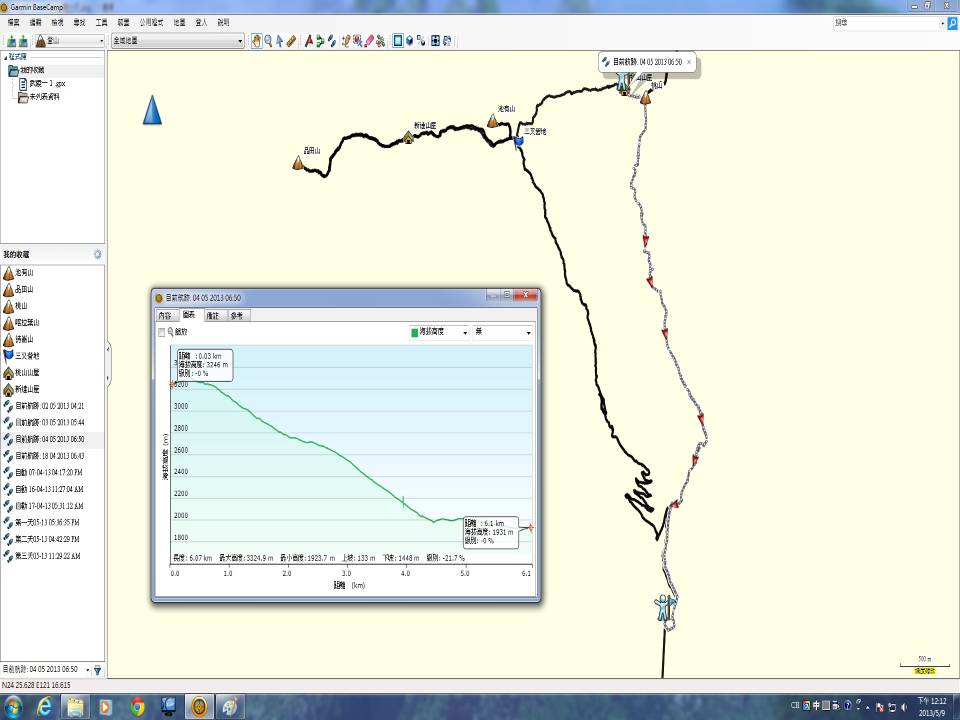This screenshot has width=960, height=720.
Task: Click the gear icon in 我的收藏 panel
Action: (x=97, y=255)
